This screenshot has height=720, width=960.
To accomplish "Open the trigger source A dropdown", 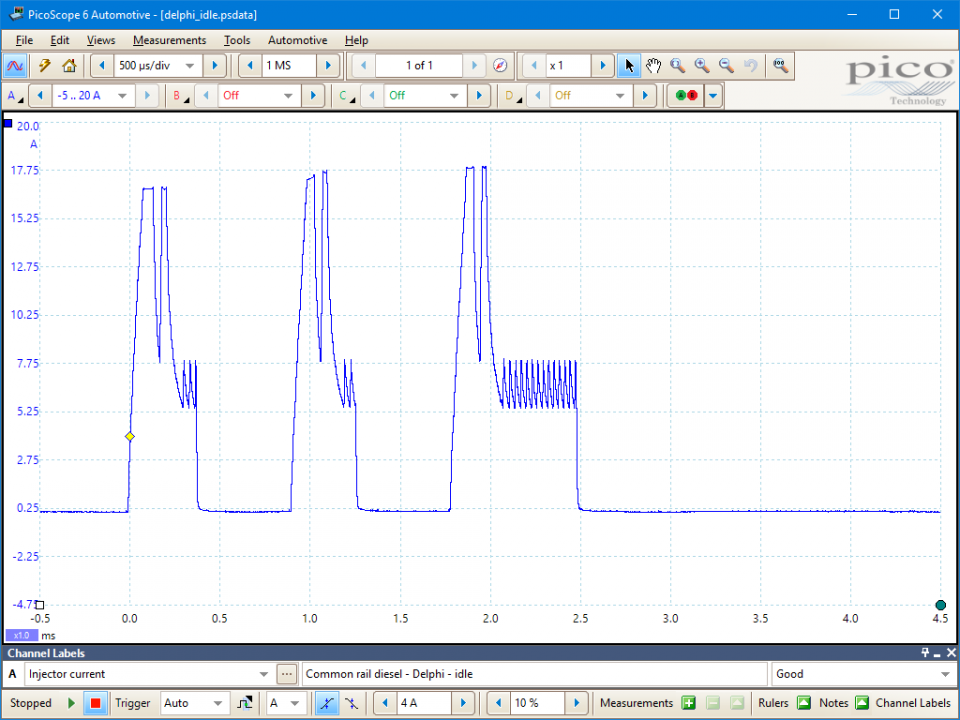I will tap(295, 703).
